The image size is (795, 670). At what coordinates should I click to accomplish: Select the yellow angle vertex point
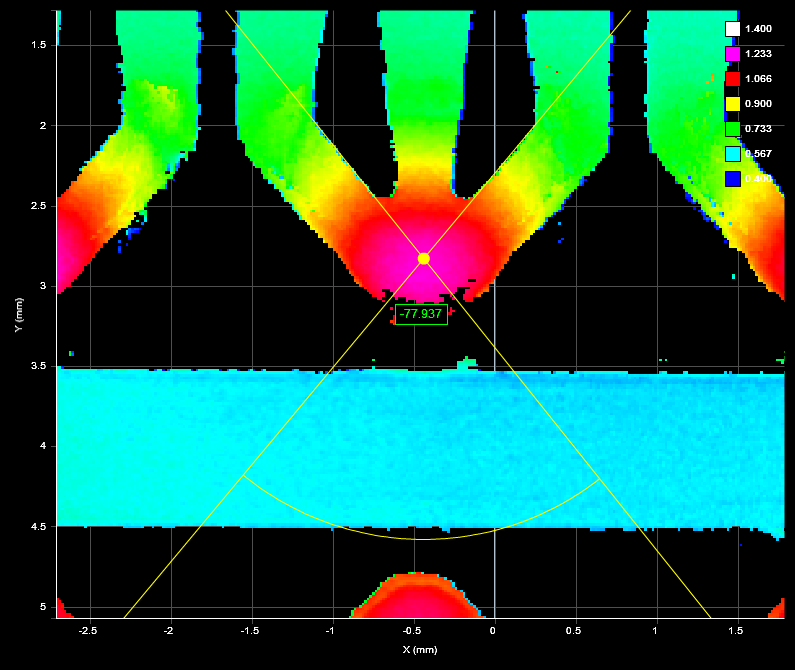423,259
